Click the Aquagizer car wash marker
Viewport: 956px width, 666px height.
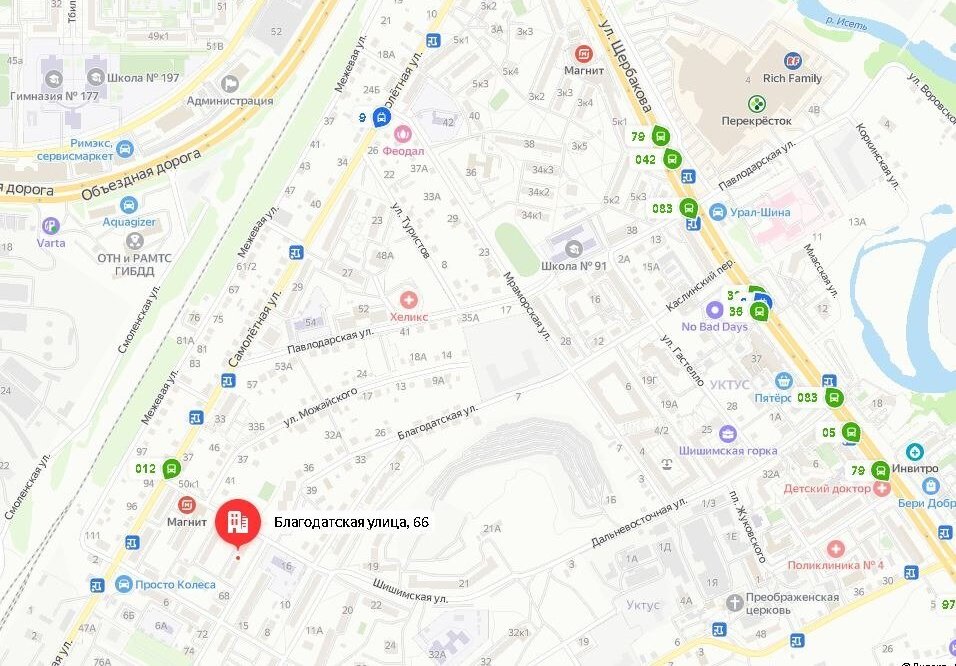[x=129, y=205]
